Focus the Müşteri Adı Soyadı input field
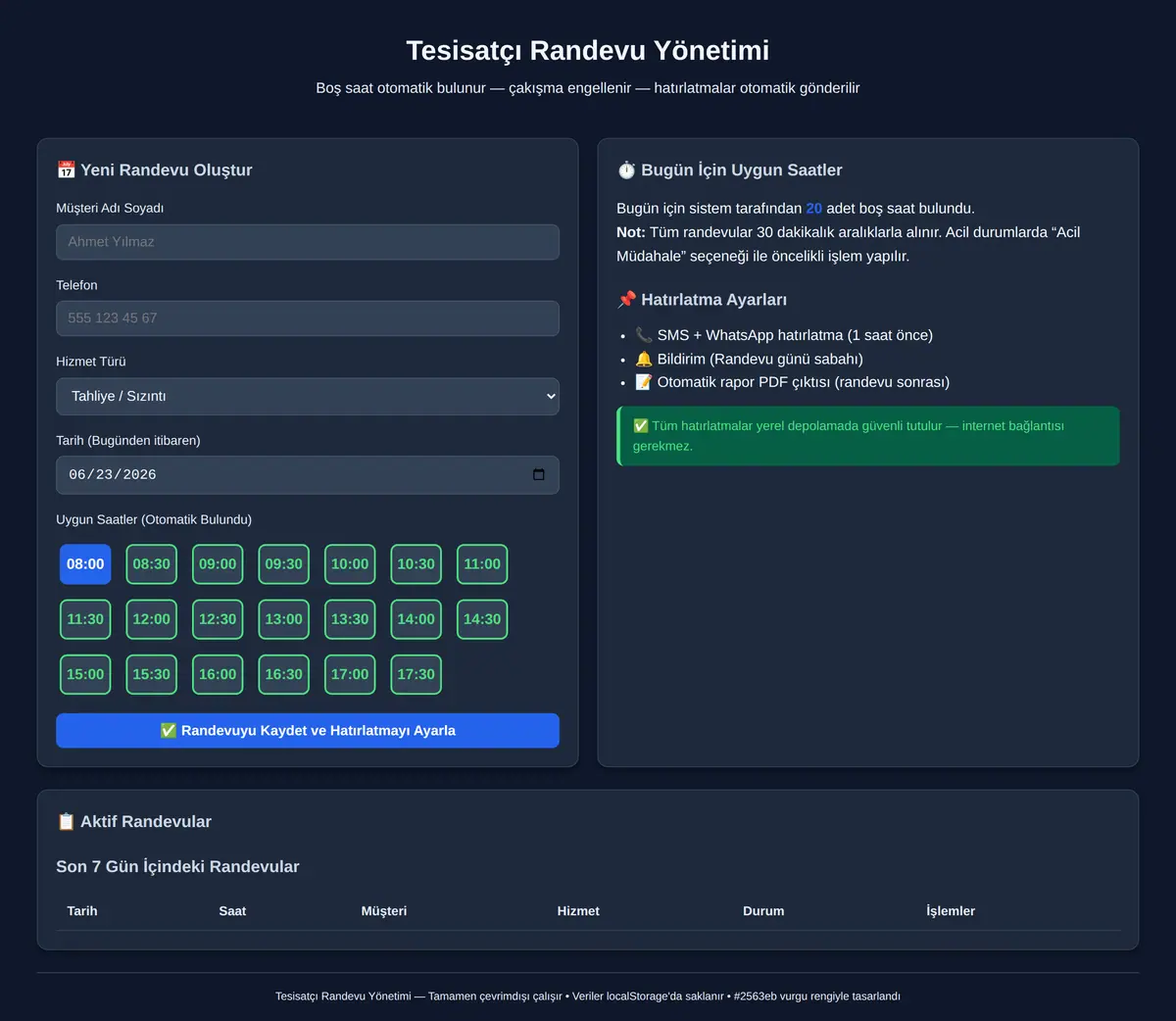Screen dimensions: 1176x1021 [x=308, y=242]
